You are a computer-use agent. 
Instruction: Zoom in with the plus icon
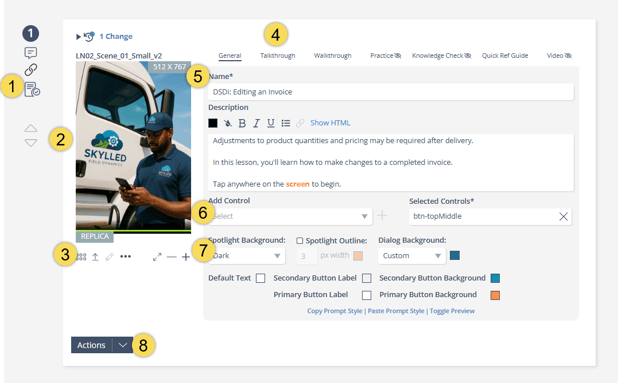click(186, 257)
